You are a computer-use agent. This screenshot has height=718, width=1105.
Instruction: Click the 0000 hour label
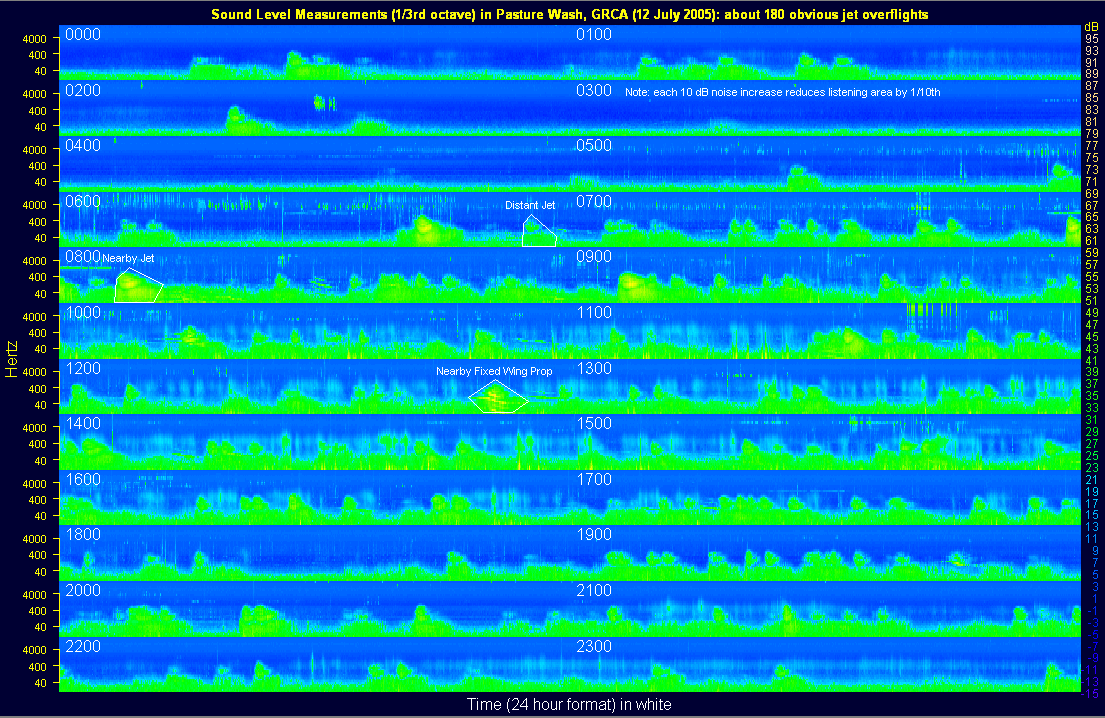[82, 35]
